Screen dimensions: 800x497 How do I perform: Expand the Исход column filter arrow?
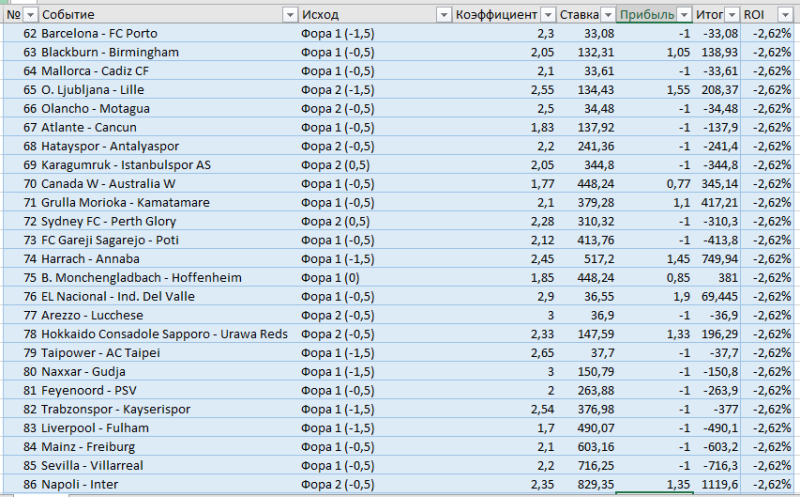pyautogui.click(x=444, y=15)
